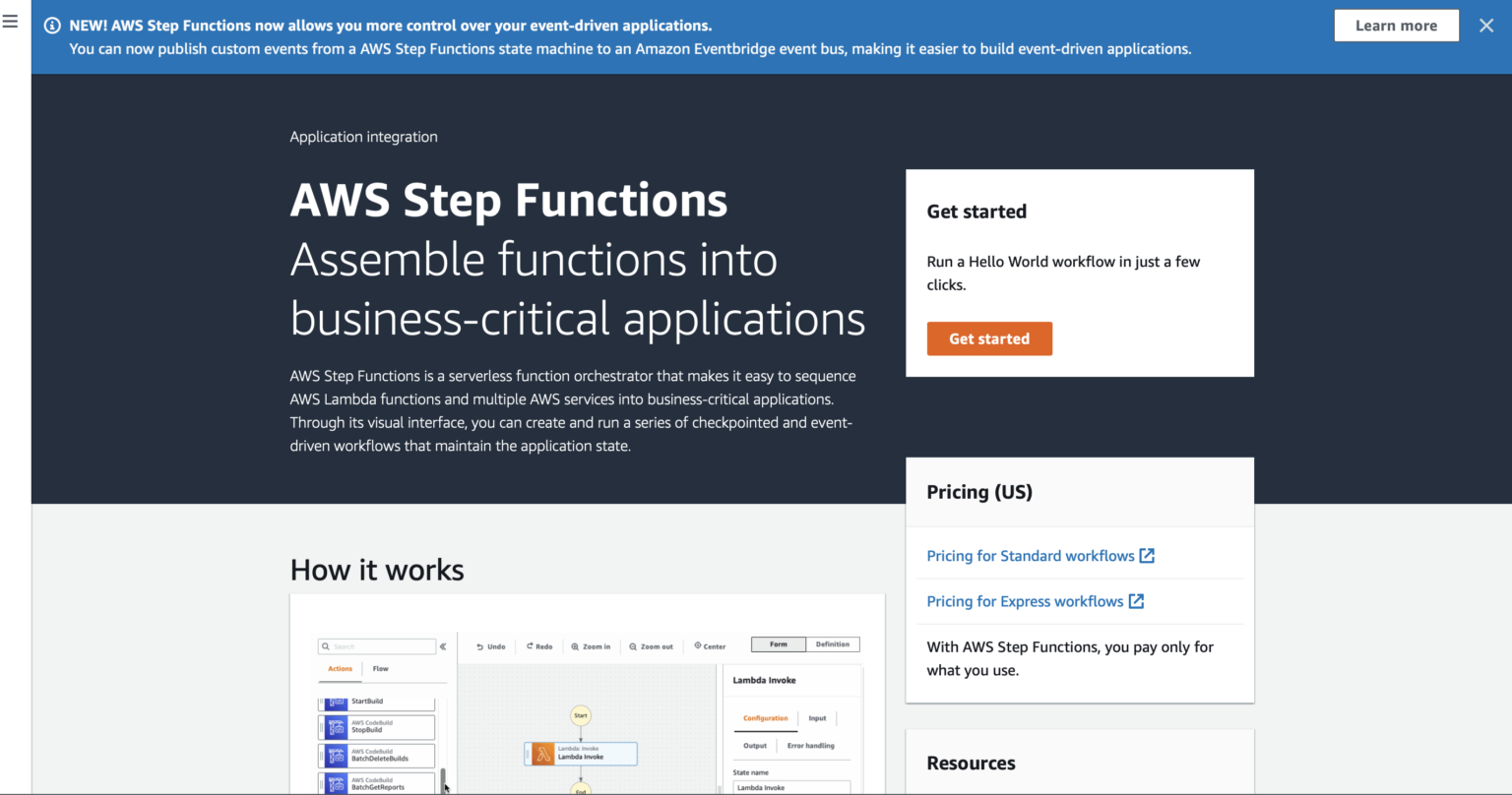This screenshot has height=795, width=1512.
Task: Open Pricing for Express workflows link
Action: pyautogui.click(x=1027, y=601)
